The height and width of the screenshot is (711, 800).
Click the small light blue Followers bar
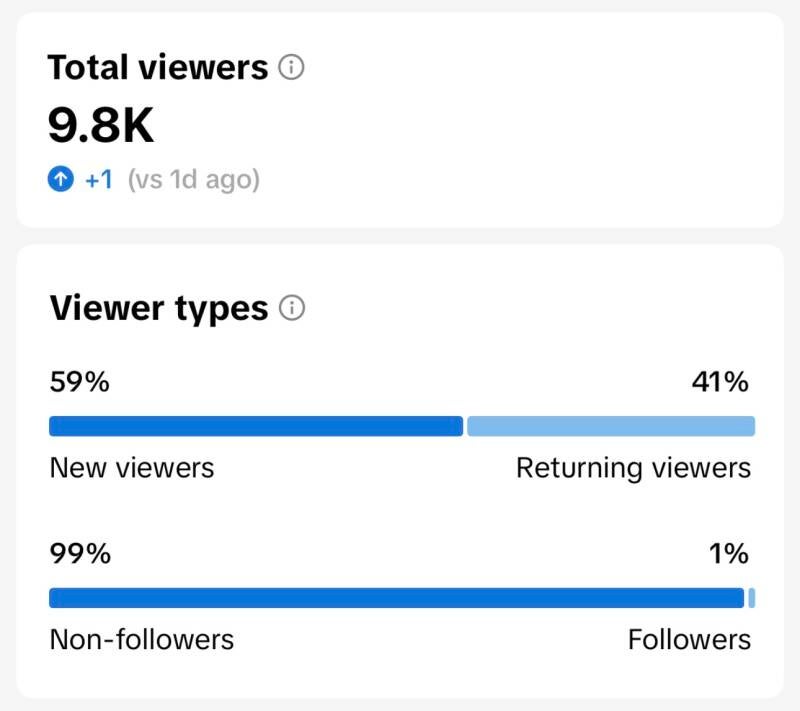(x=751, y=598)
